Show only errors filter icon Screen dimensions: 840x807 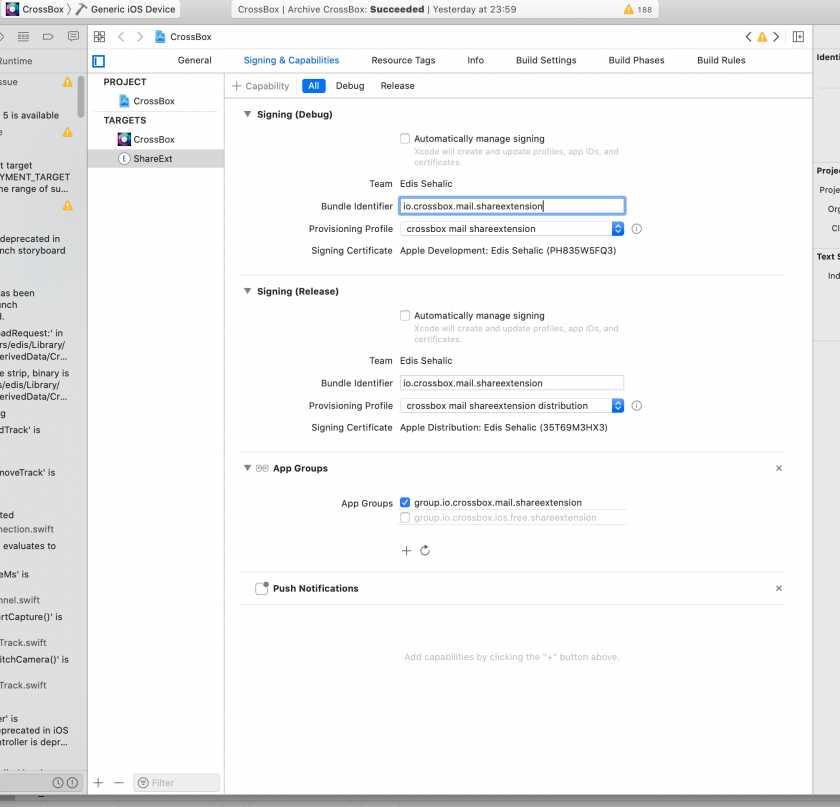coord(72,783)
